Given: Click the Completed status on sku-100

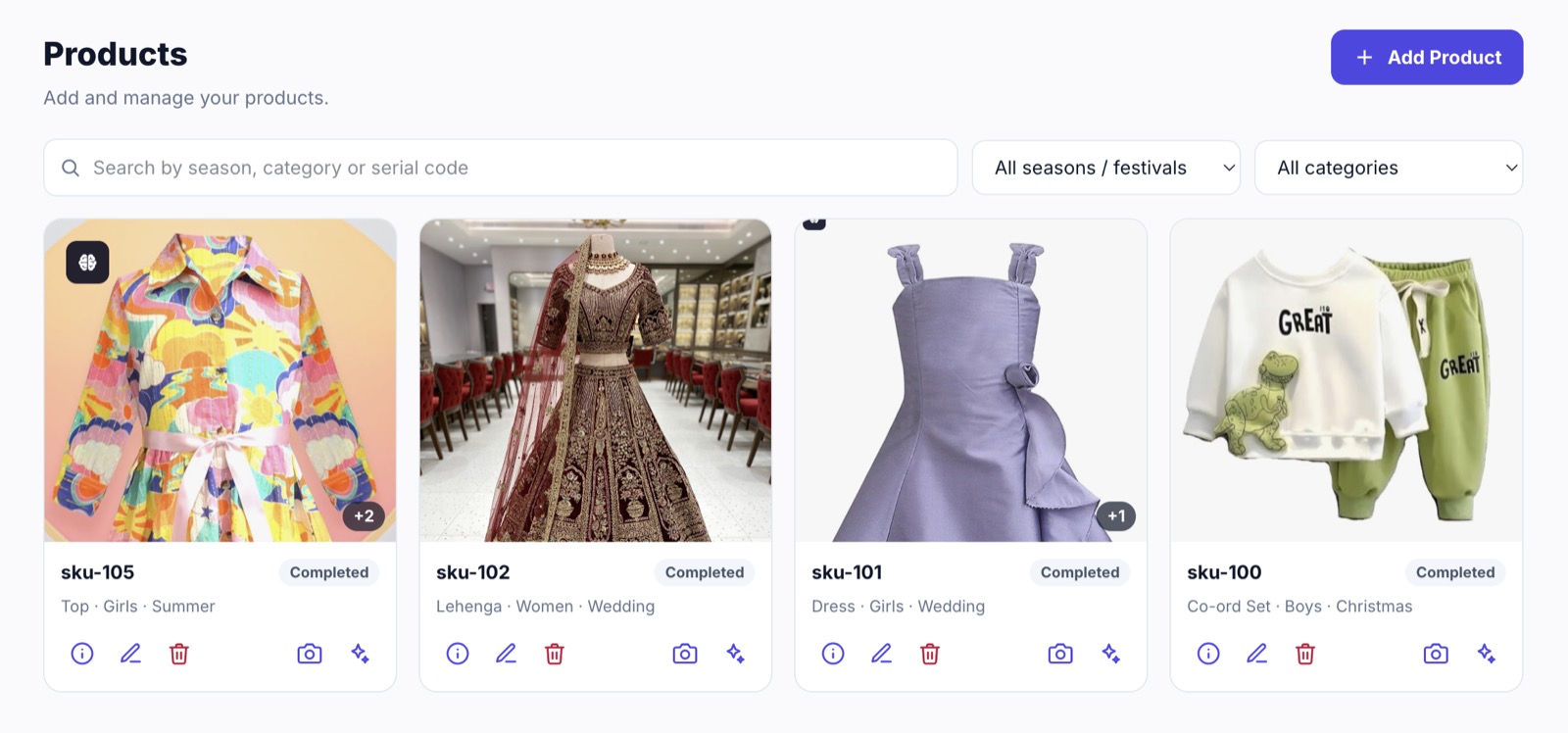Looking at the screenshot, I should pos(1455,572).
